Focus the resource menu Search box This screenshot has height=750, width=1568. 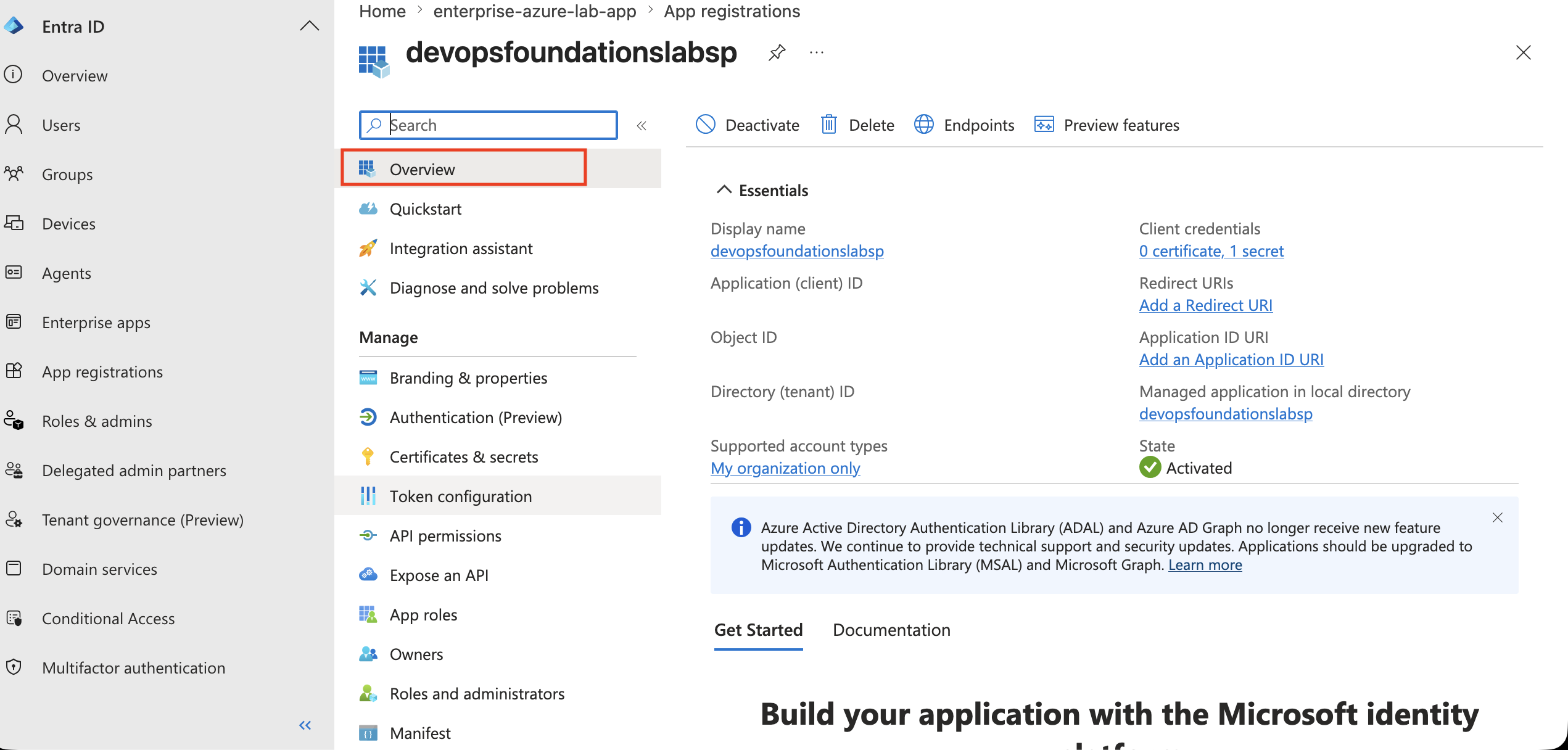[x=489, y=125]
